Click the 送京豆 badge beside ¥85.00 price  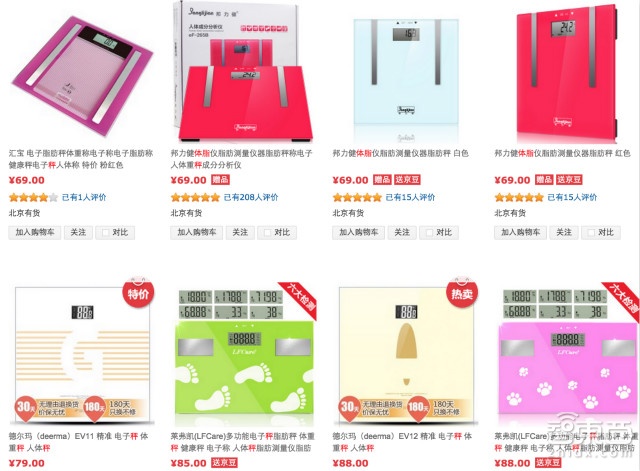point(224,463)
